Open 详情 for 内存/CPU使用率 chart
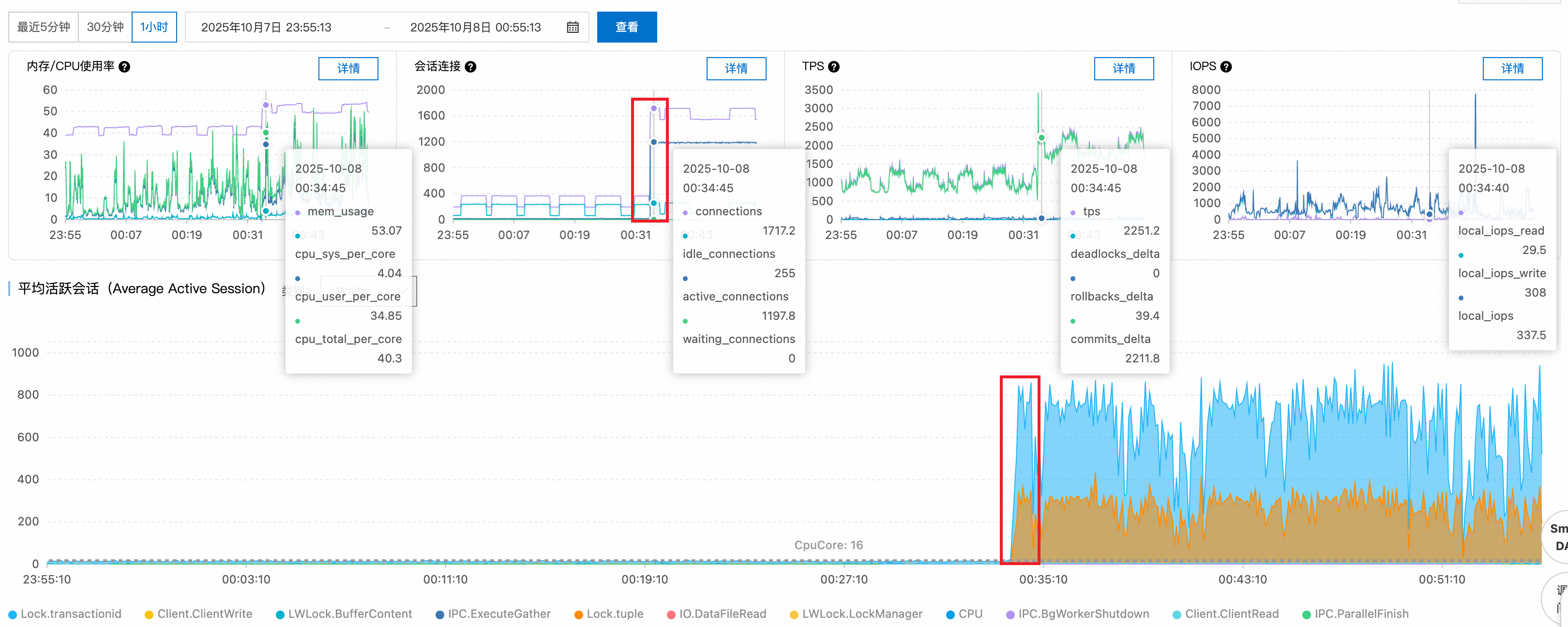 348,68
